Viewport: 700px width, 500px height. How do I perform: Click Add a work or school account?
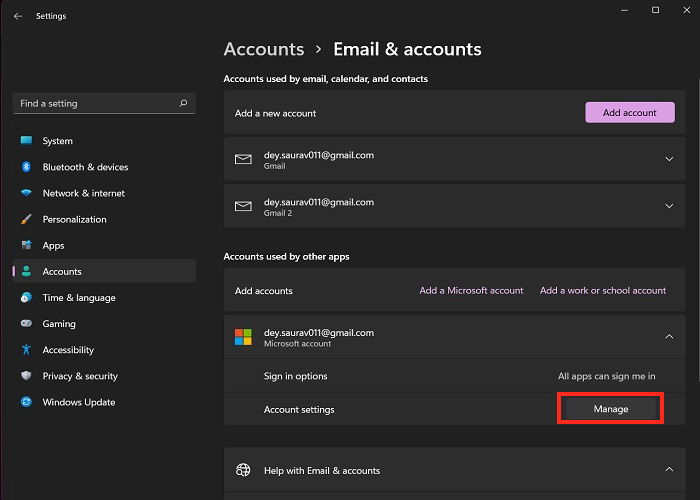[x=603, y=291]
